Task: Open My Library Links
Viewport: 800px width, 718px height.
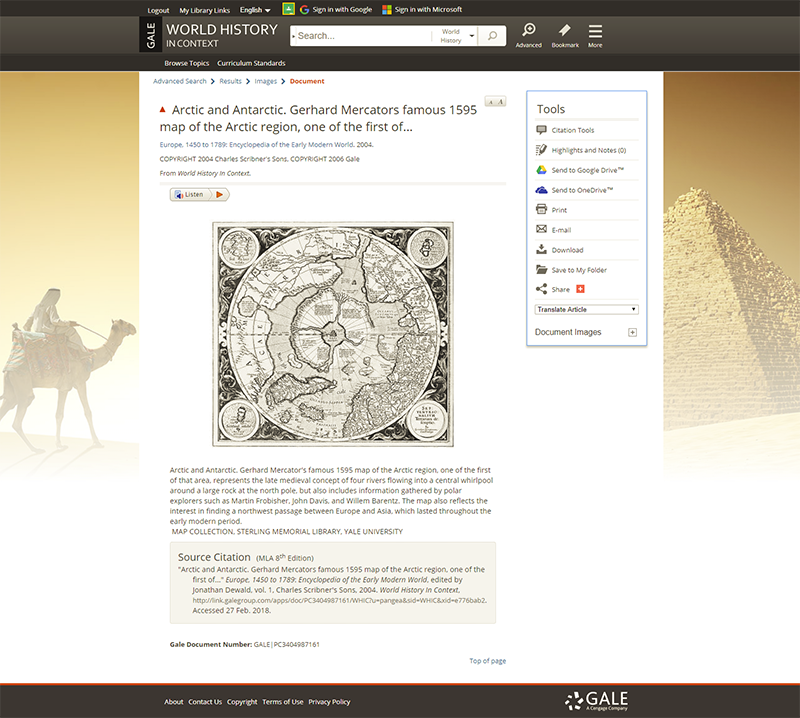Action: click(x=205, y=10)
